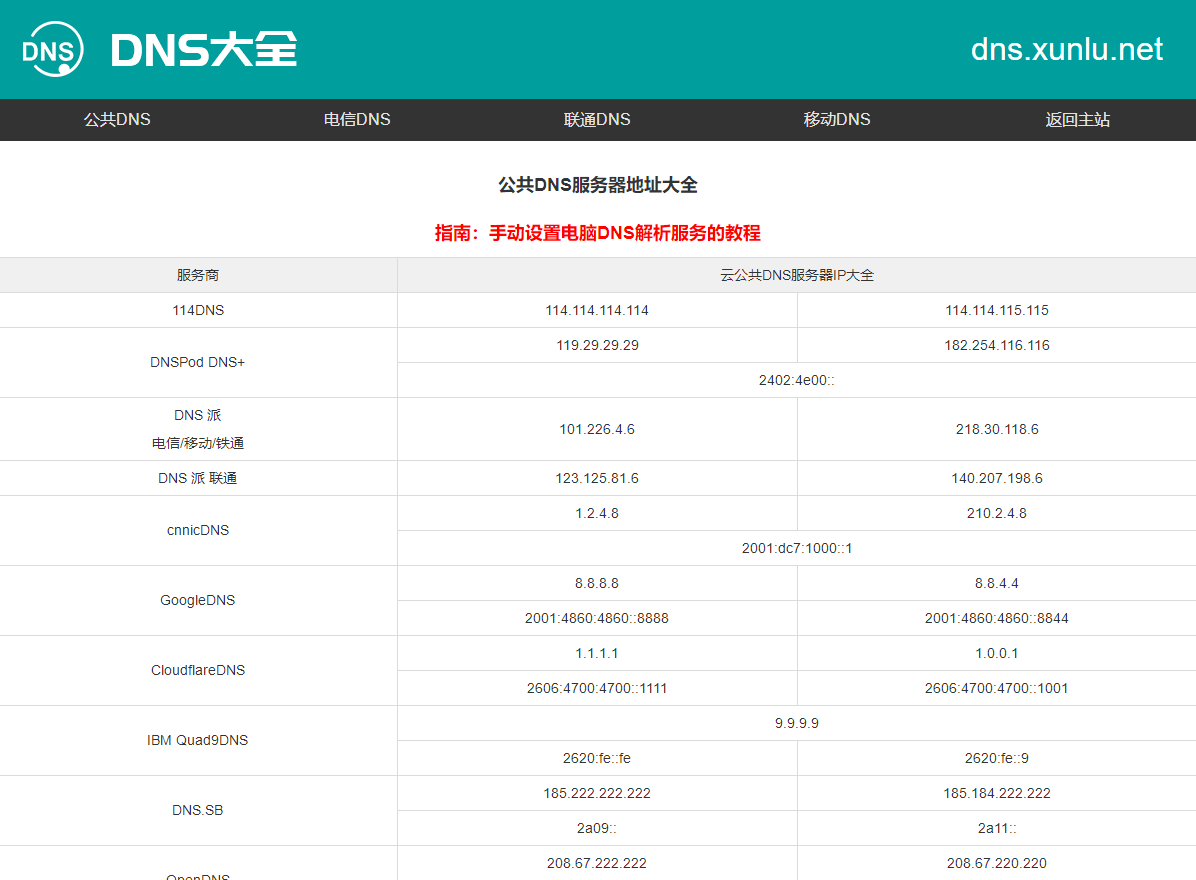Select the 1.1.1.1 address cell

597,654
